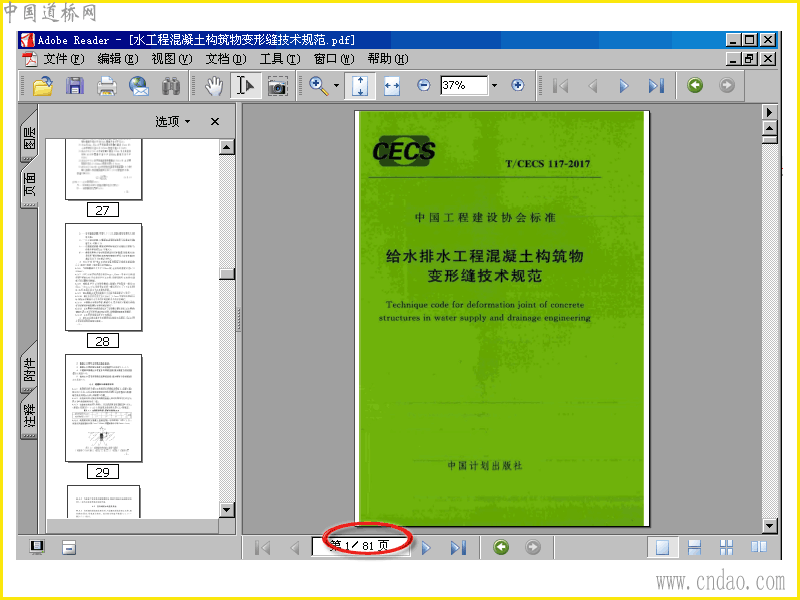The width and height of the screenshot is (800, 600).
Task: Open the 视图(V) menu
Action: pos(171,59)
